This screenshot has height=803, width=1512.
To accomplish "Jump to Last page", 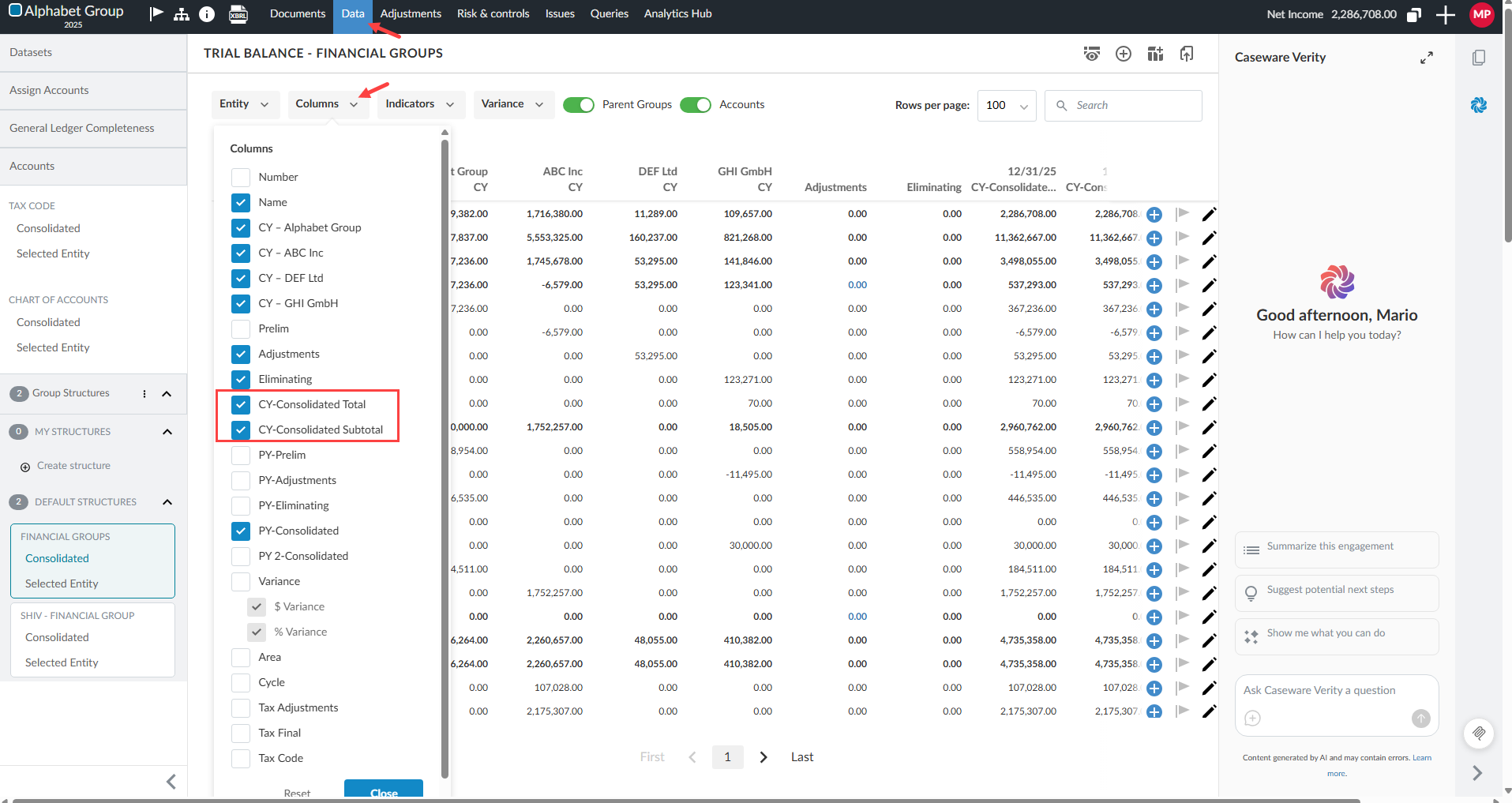I will 802,757.
